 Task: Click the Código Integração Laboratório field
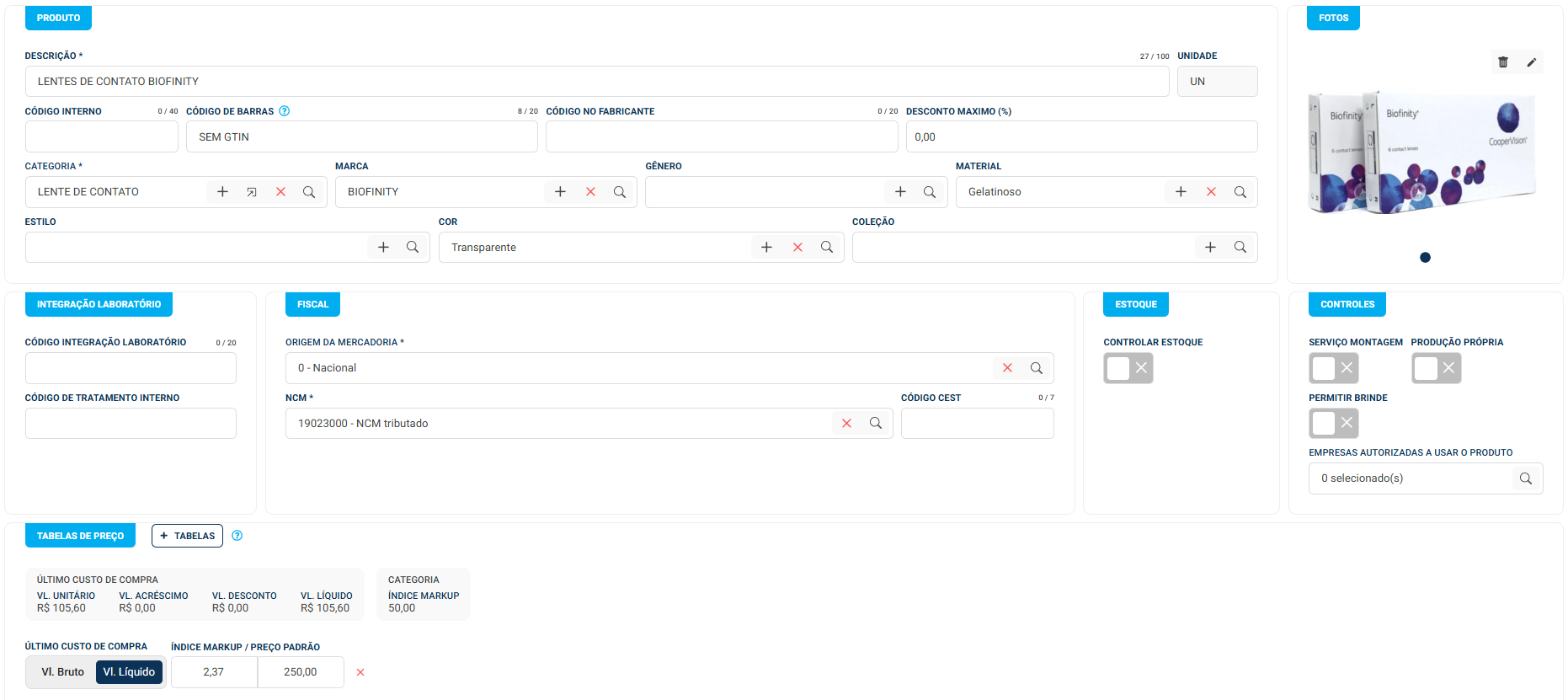click(131, 368)
